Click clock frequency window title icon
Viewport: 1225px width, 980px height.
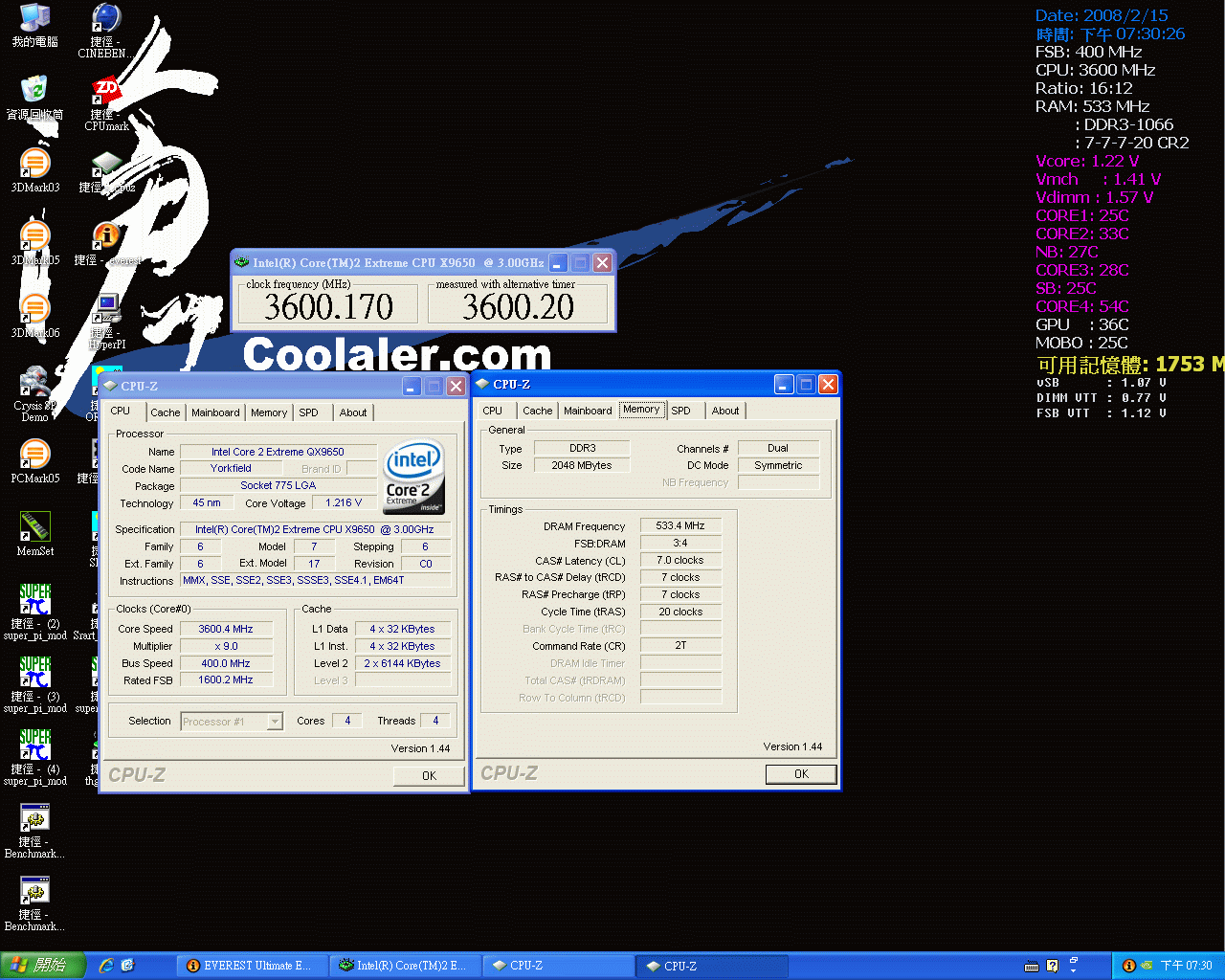[x=241, y=262]
